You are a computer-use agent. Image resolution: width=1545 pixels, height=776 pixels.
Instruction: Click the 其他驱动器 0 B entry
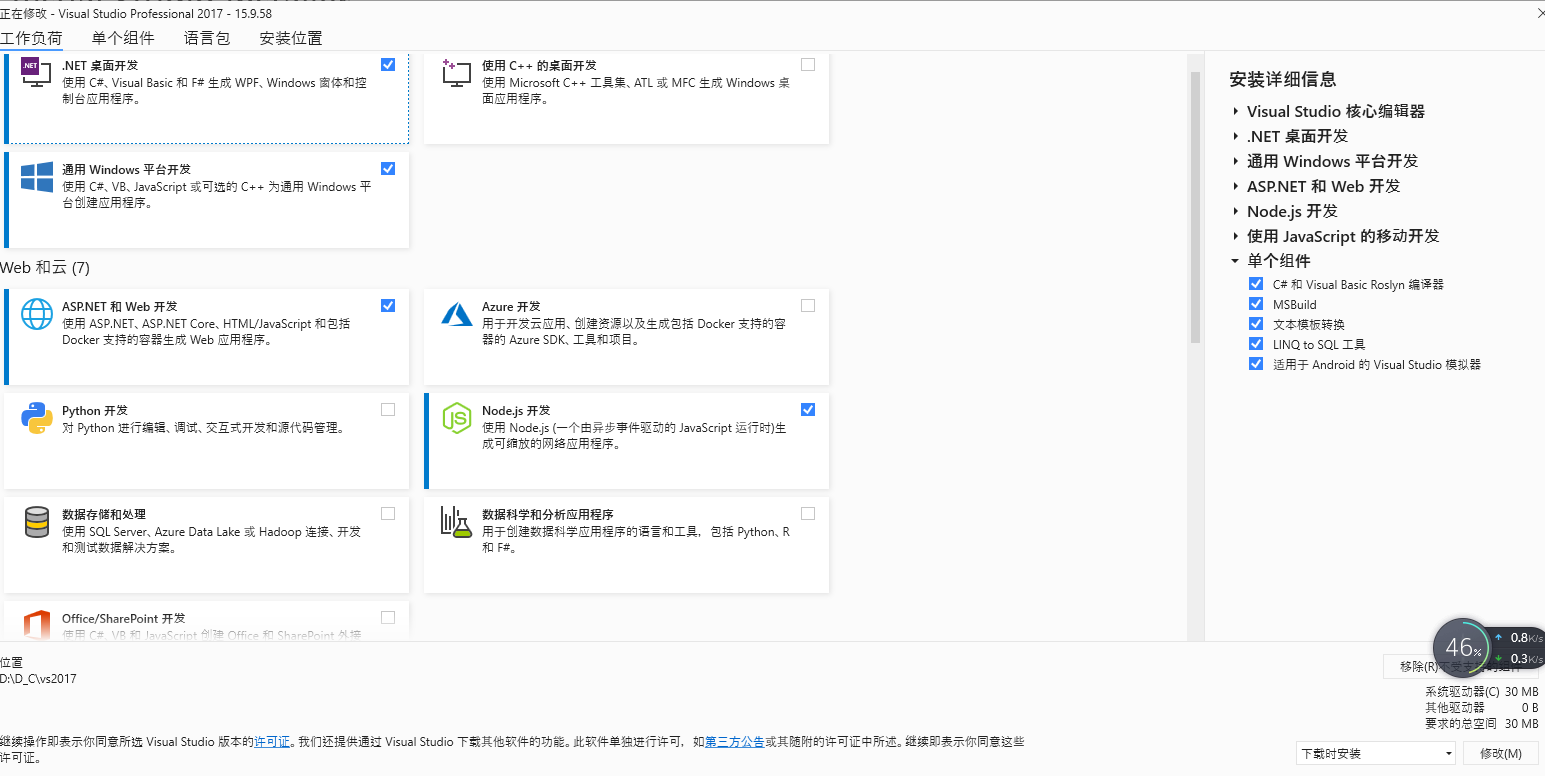point(1482,708)
